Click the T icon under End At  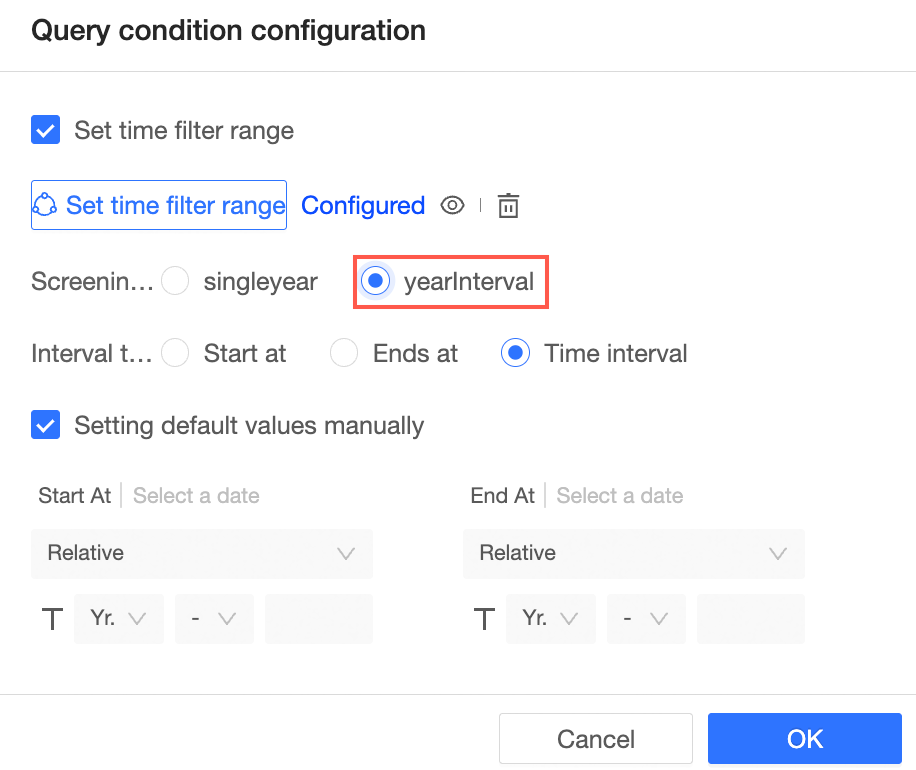pos(484,619)
